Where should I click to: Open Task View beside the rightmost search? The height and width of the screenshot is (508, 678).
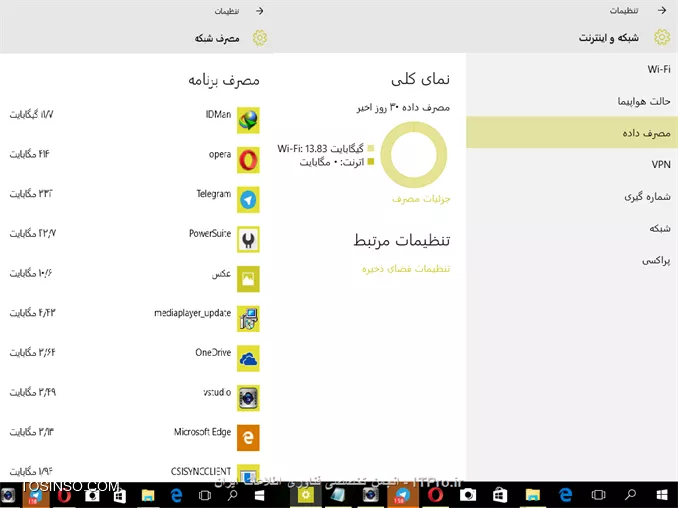click(x=598, y=495)
